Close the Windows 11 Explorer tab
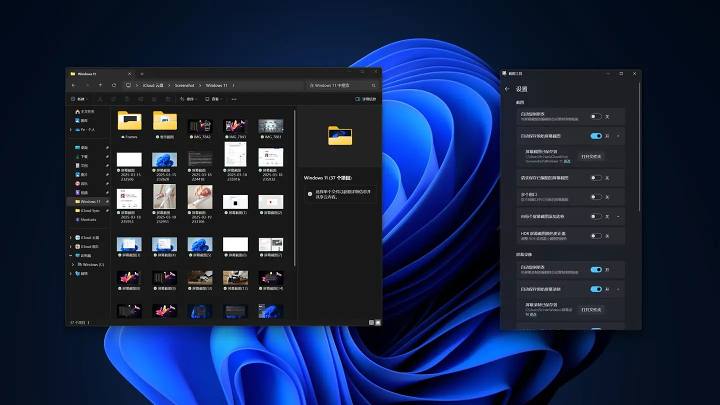 pos(129,73)
